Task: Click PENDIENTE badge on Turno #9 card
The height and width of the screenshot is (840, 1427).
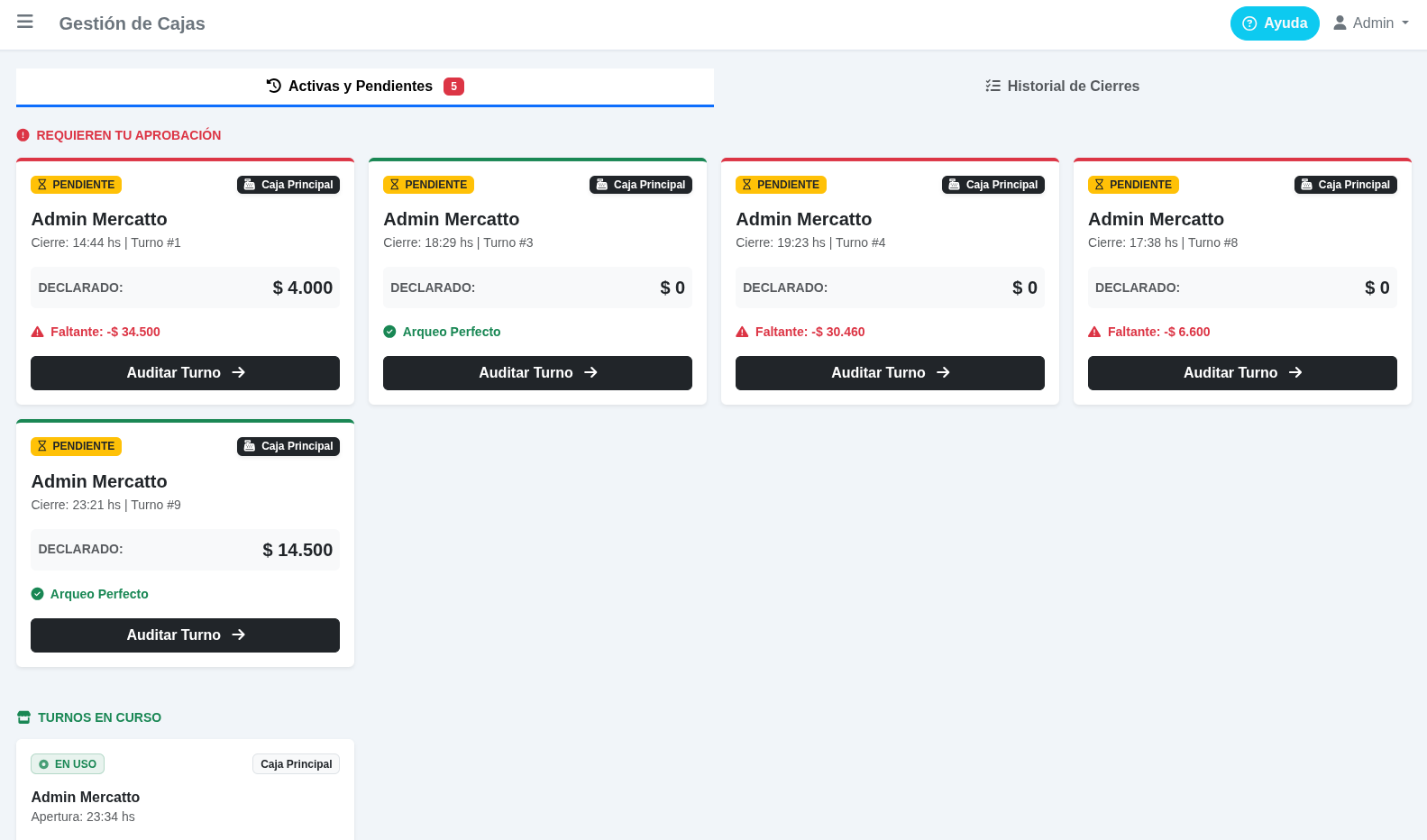Action: tap(77, 446)
